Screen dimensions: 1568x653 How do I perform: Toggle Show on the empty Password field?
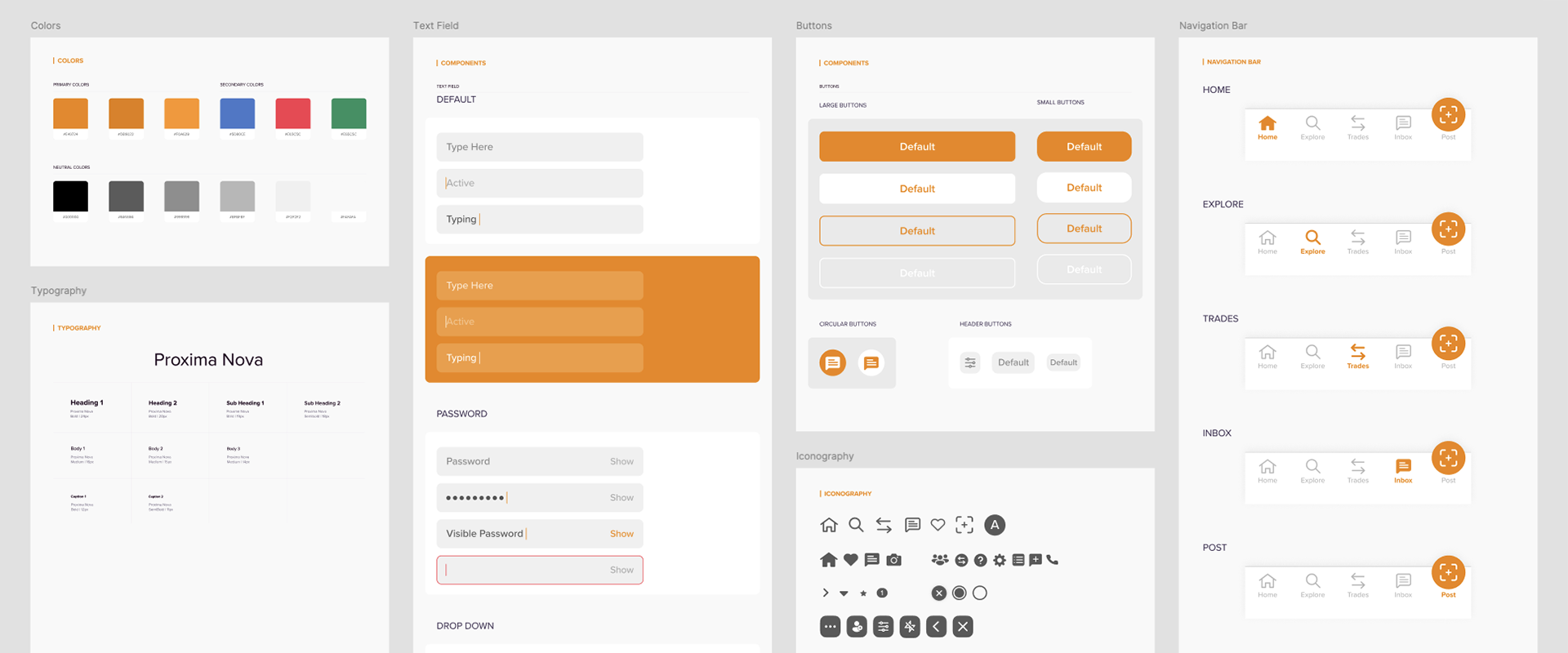(x=621, y=461)
